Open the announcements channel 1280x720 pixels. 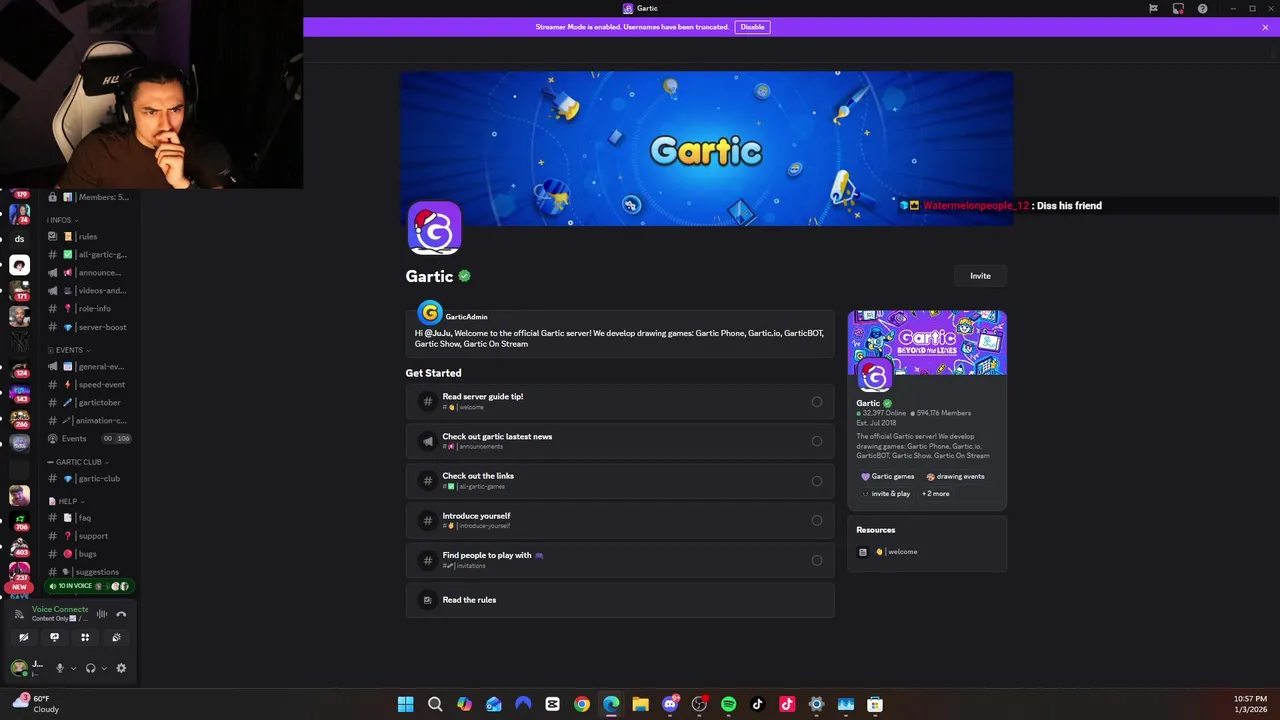click(x=88, y=272)
